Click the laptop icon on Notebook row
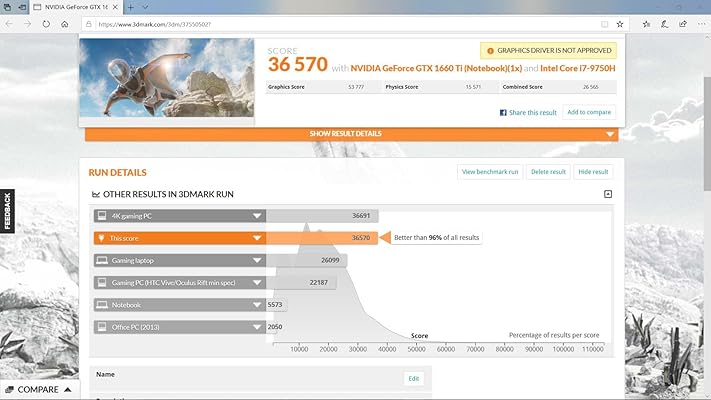This screenshot has height=400, width=711. pyautogui.click(x=102, y=305)
